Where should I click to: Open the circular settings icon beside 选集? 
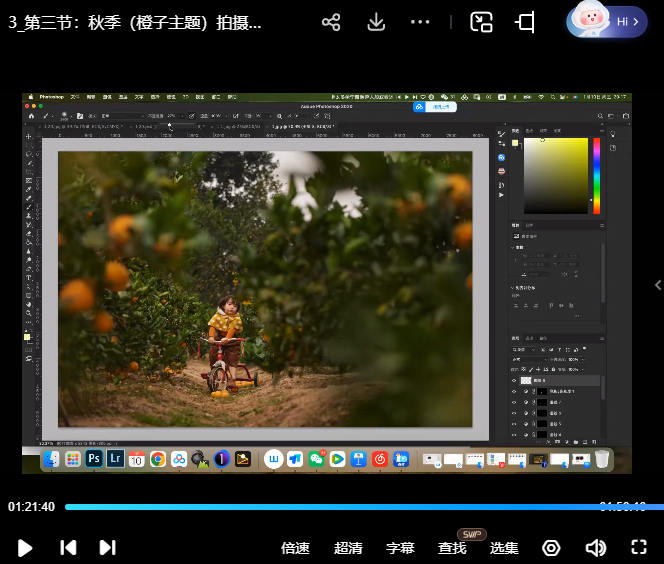coord(551,547)
